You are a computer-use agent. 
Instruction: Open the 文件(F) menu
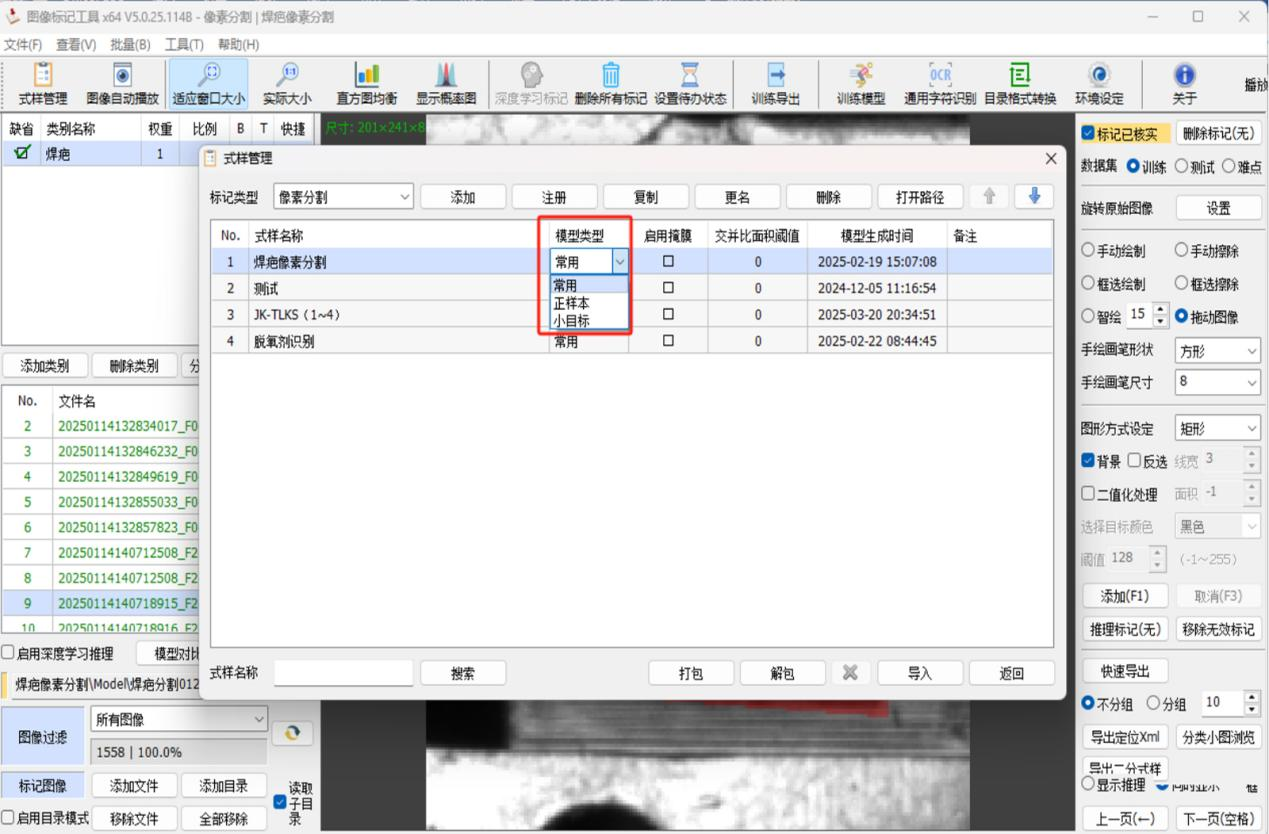pos(23,45)
